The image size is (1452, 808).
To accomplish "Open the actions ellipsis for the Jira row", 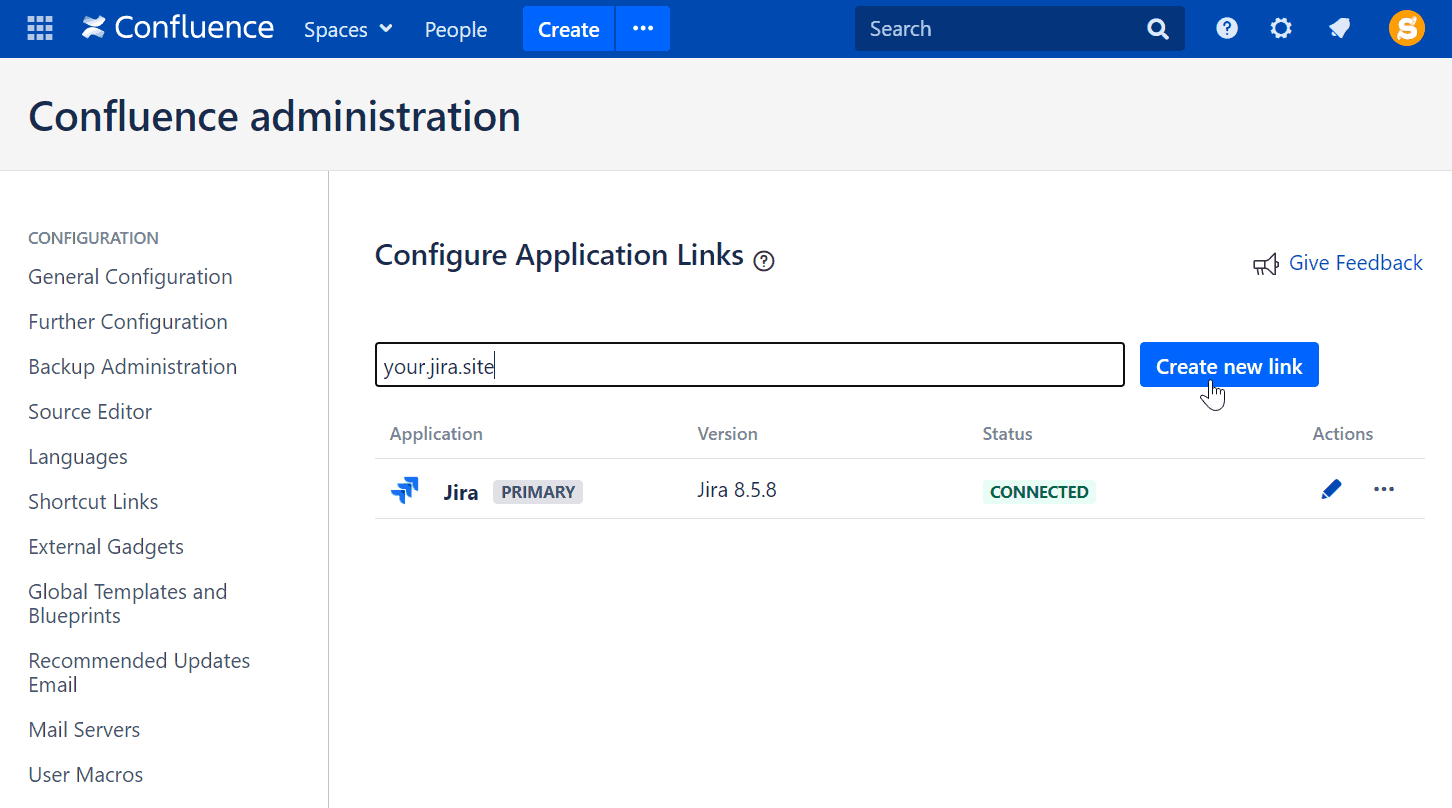I will [x=1384, y=489].
